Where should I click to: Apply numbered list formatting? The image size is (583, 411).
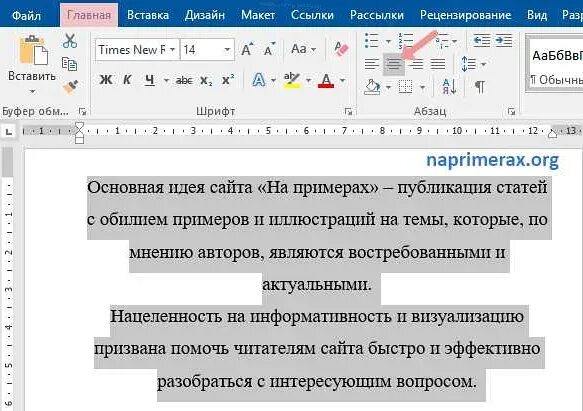(x=406, y=41)
